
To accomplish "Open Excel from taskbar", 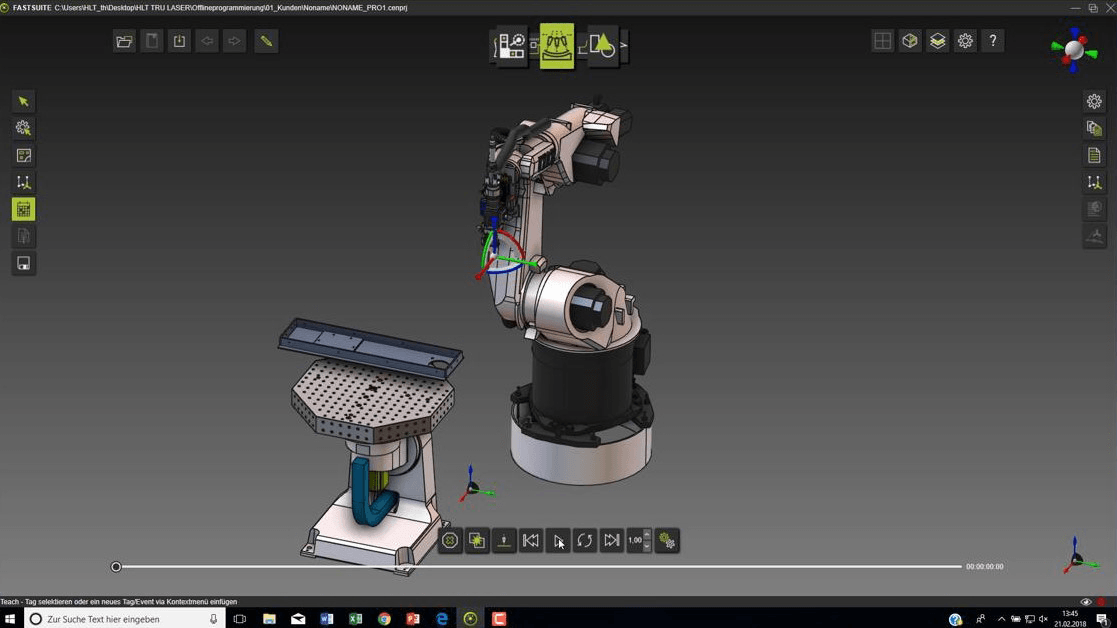I will coord(355,619).
